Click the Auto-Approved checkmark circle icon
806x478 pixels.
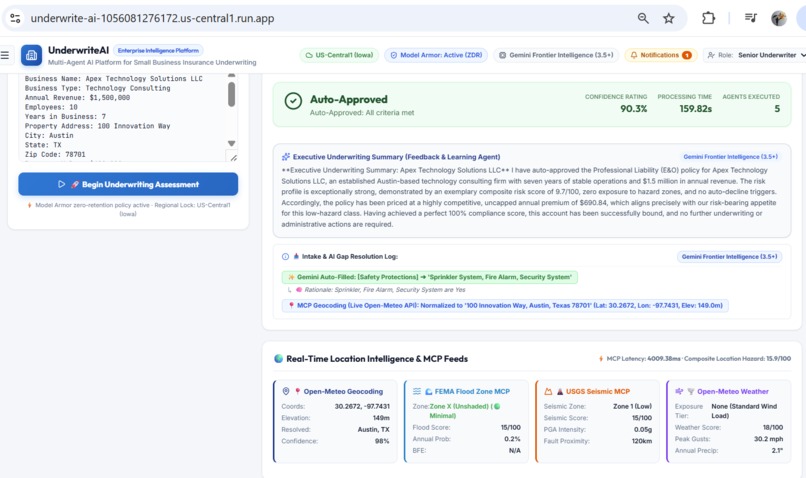pos(294,101)
